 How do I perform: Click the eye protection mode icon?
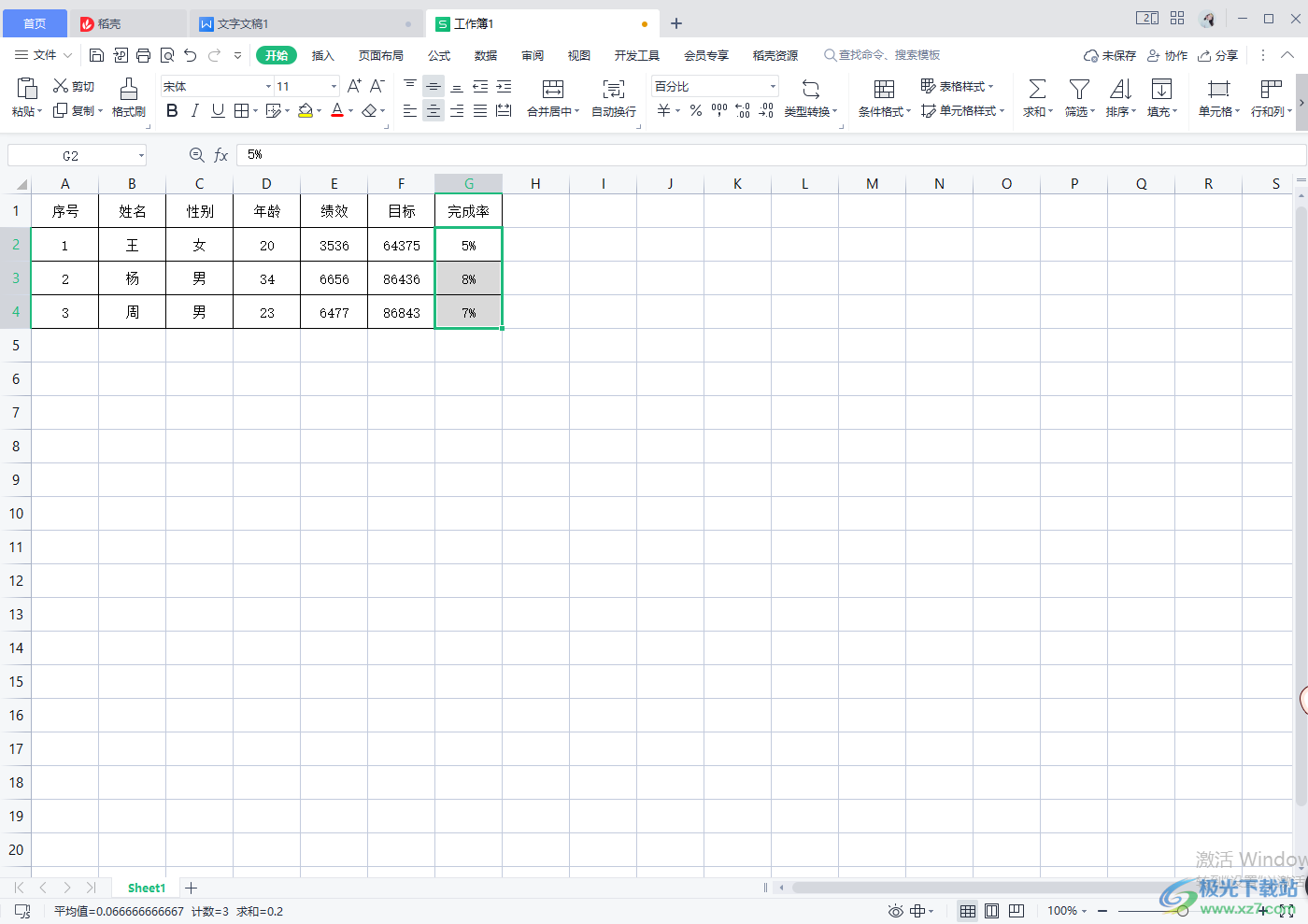point(895,911)
